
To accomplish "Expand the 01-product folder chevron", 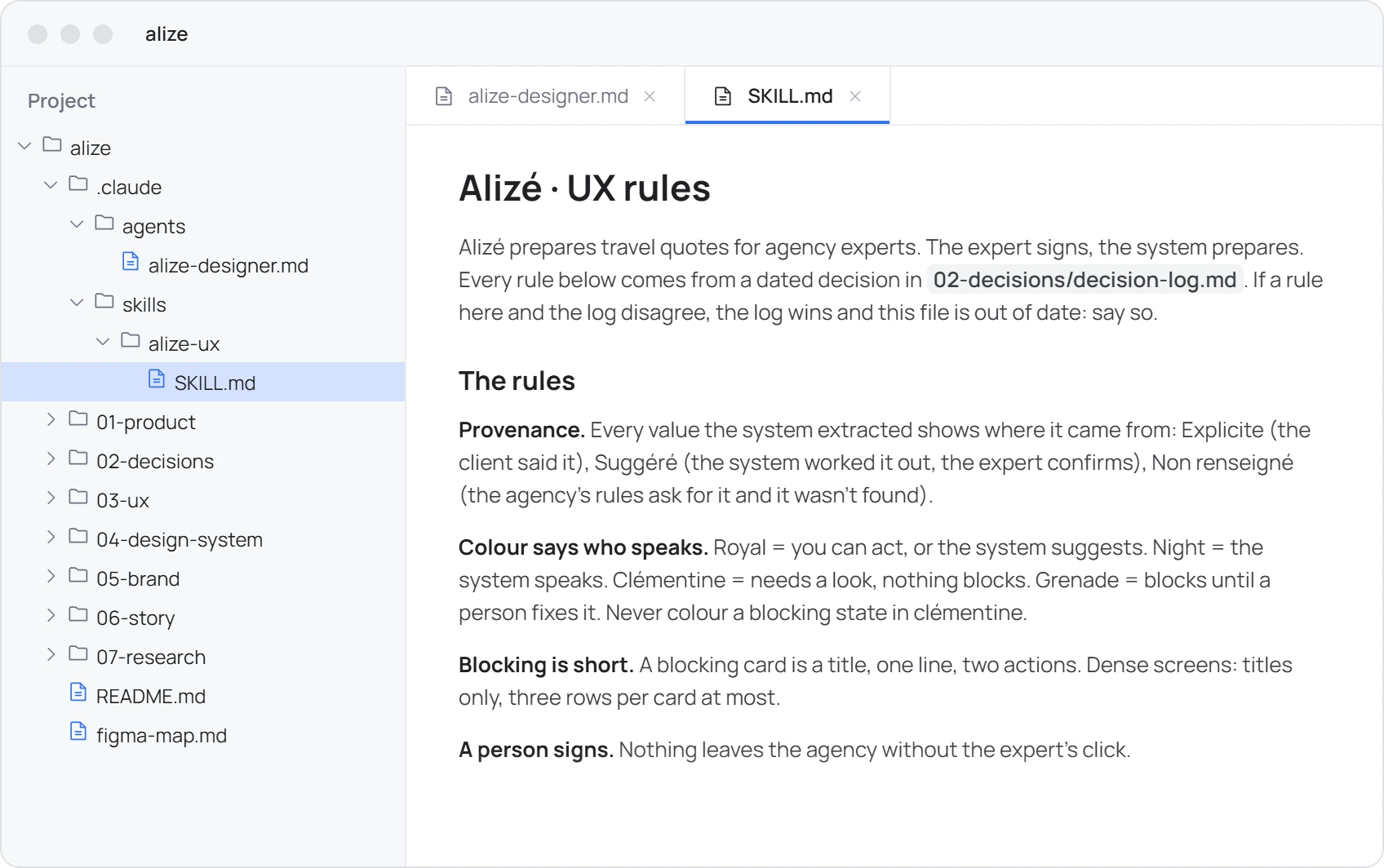I will pyautogui.click(x=51, y=419).
